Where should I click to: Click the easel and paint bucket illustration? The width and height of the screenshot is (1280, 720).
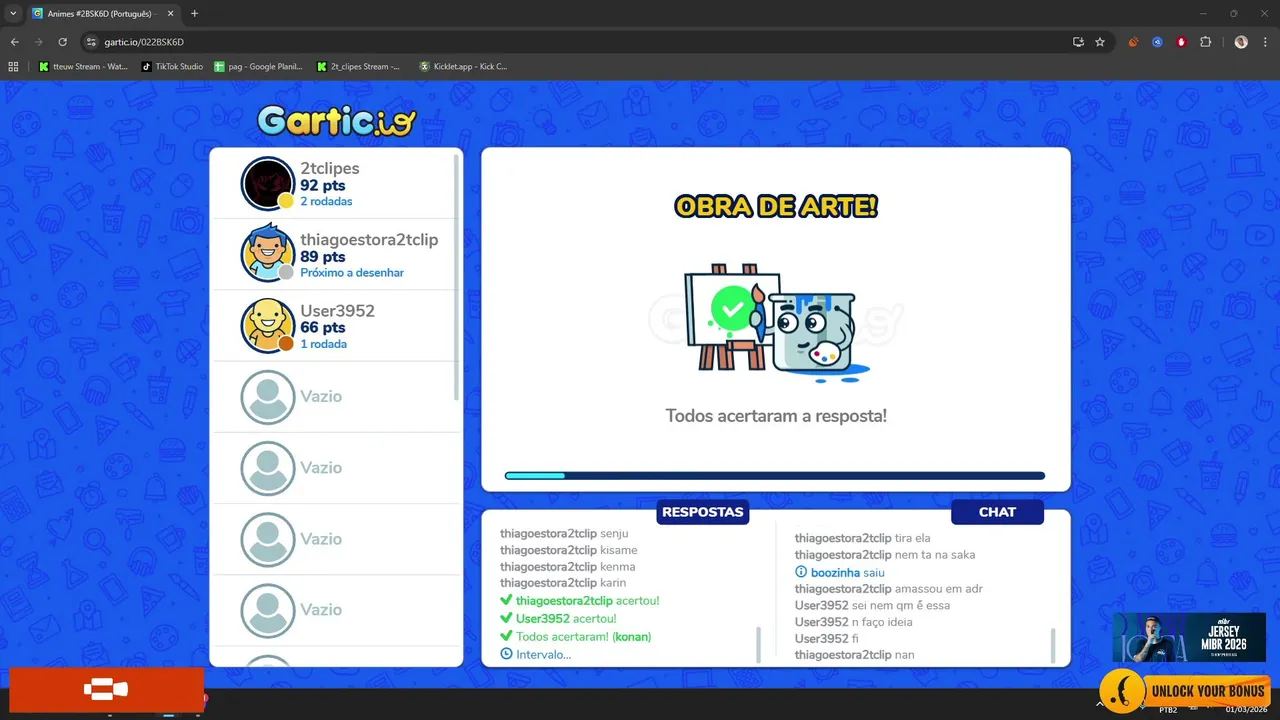[x=776, y=322]
